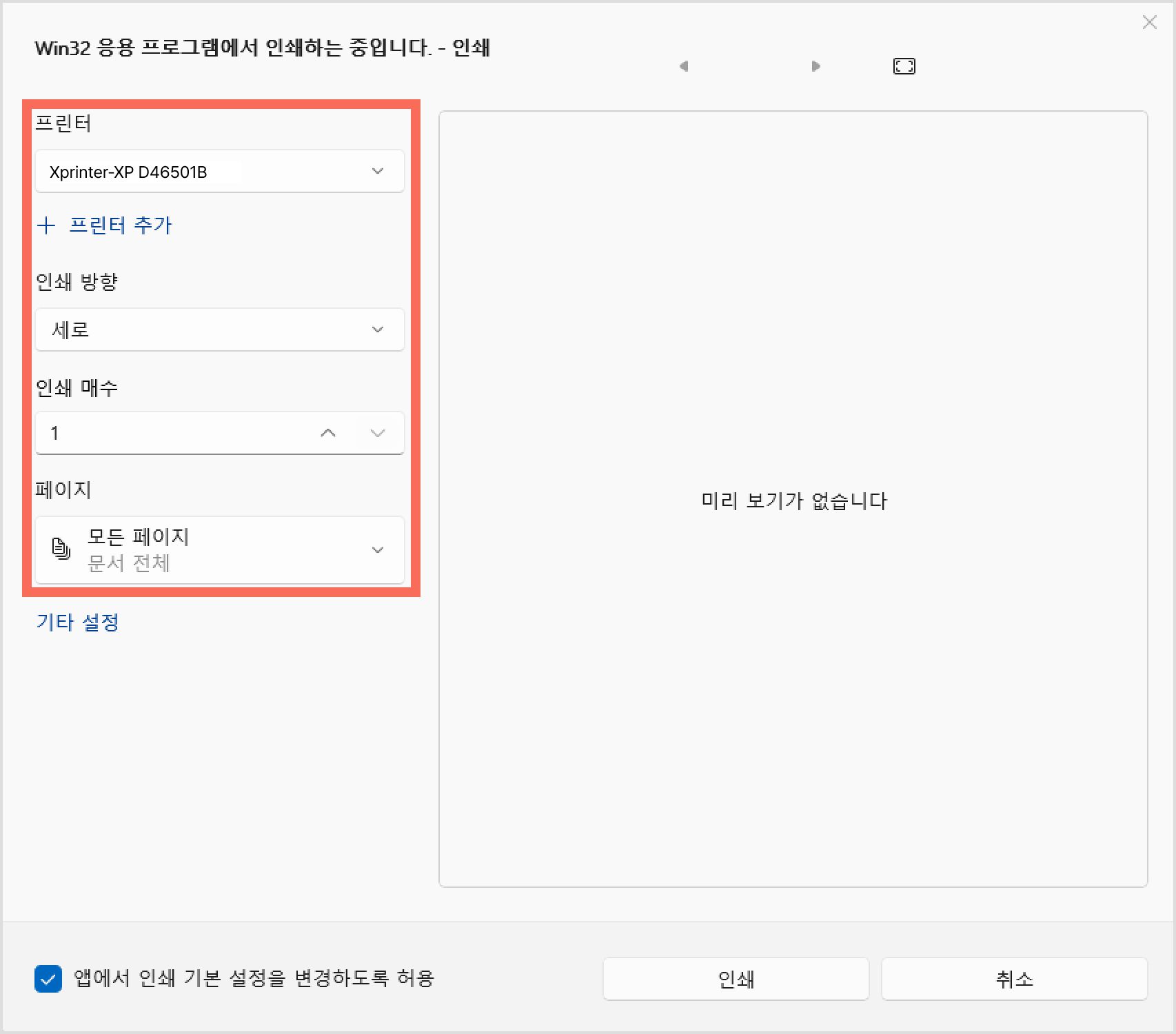Viewport: 1176px width, 1034px height.
Task: Click the 문서 전체 subtitle text
Action: pos(129,563)
